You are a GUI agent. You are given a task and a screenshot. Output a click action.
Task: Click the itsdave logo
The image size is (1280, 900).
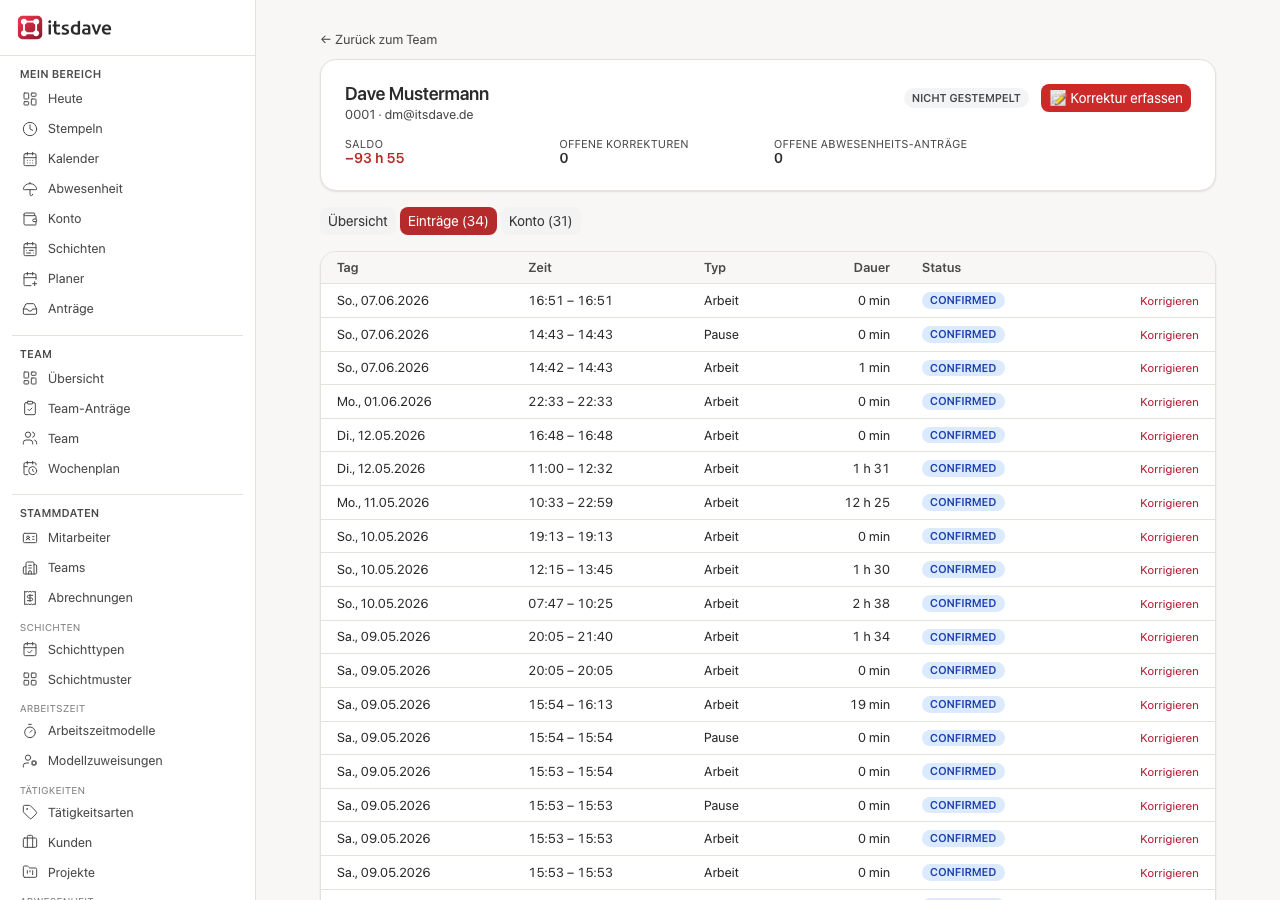(65, 28)
